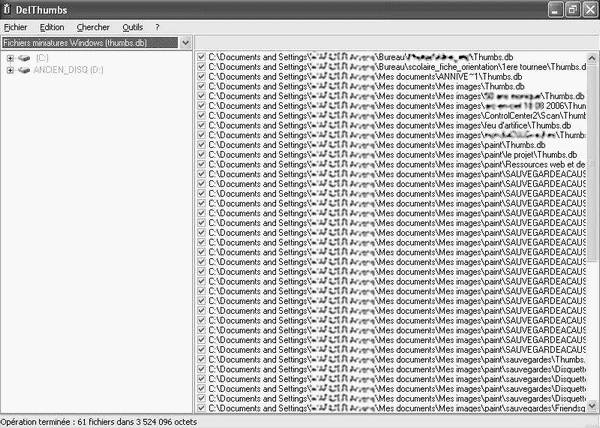This screenshot has width=600, height=428.
Task: Open the Fichier menu
Action: pyautogui.click(x=16, y=28)
